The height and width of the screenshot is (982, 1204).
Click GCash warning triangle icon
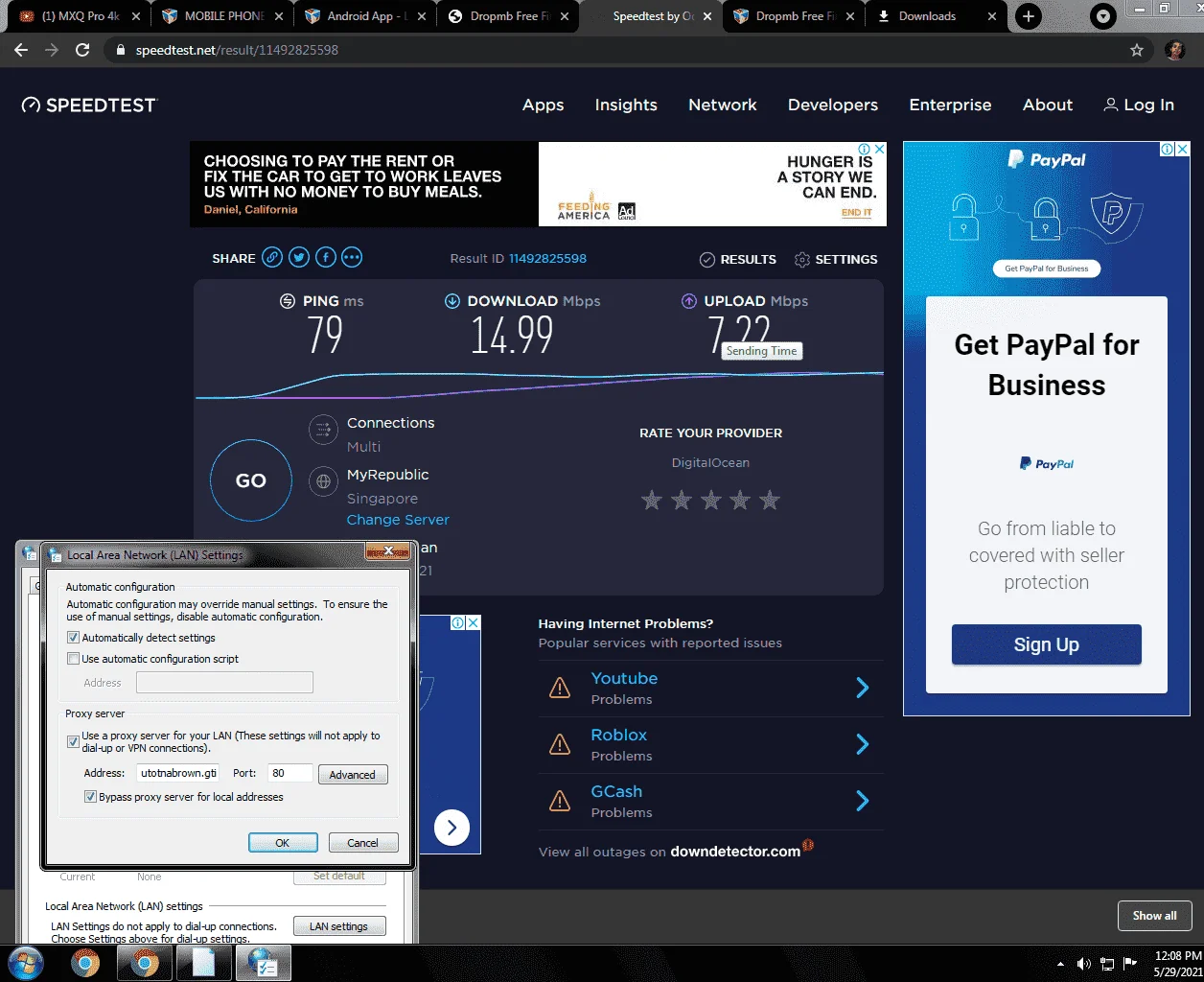(560, 801)
